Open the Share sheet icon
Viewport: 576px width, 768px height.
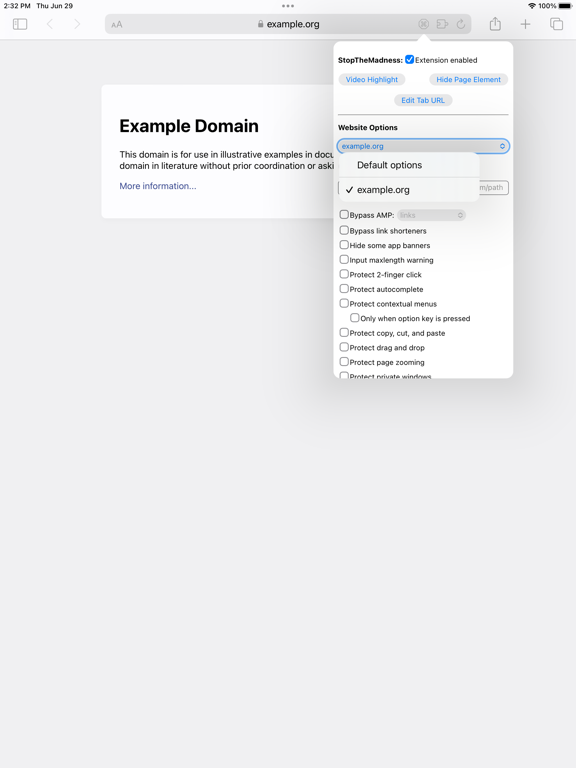tap(495, 24)
